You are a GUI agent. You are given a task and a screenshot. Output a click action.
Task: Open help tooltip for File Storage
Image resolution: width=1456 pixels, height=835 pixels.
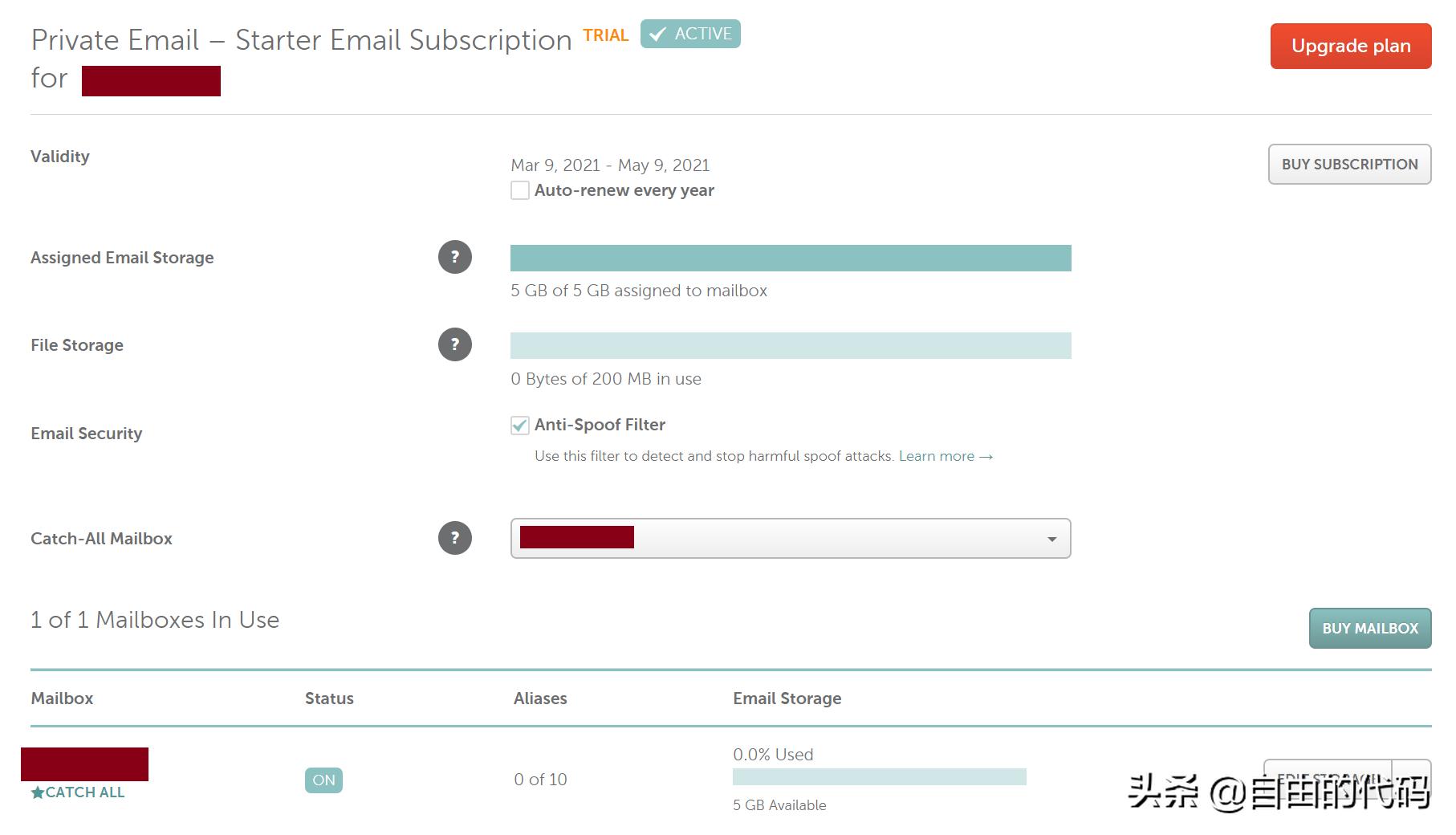pos(455,344)
